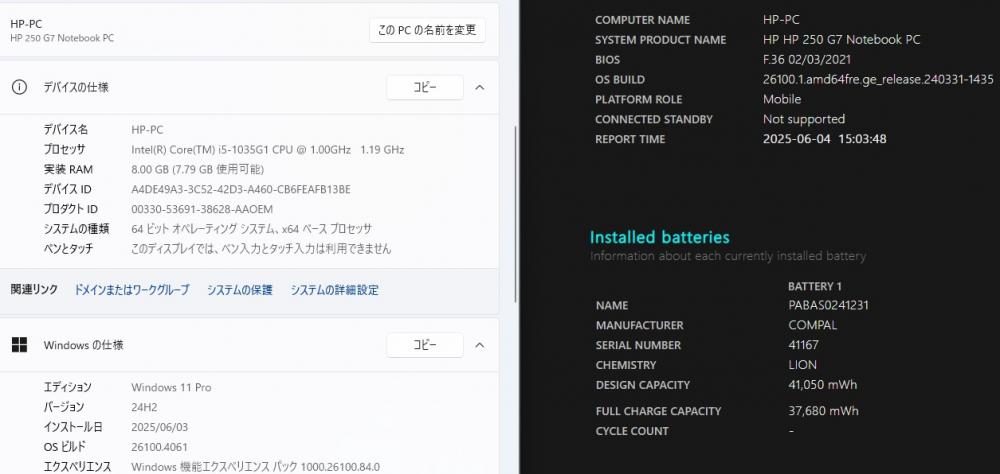The image size is (1000, 474).
Task: Select the 64-bit system type value
Action: [x=251, y=229]
